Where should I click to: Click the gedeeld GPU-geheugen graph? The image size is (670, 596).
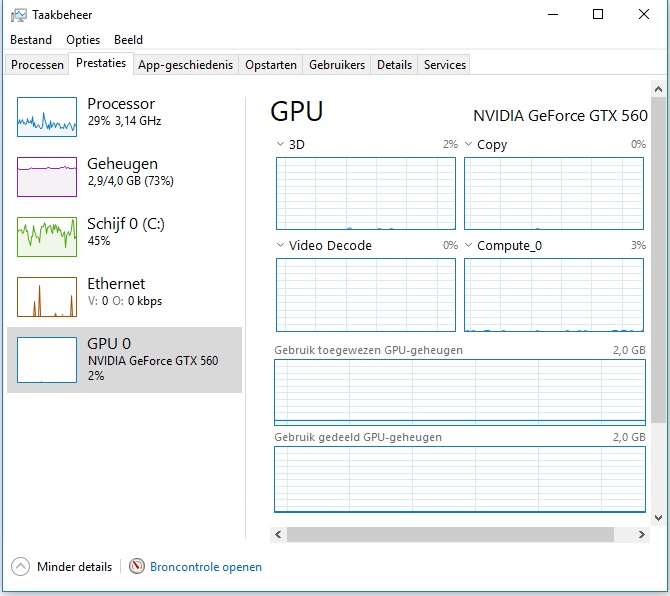[x=460, y=479]
